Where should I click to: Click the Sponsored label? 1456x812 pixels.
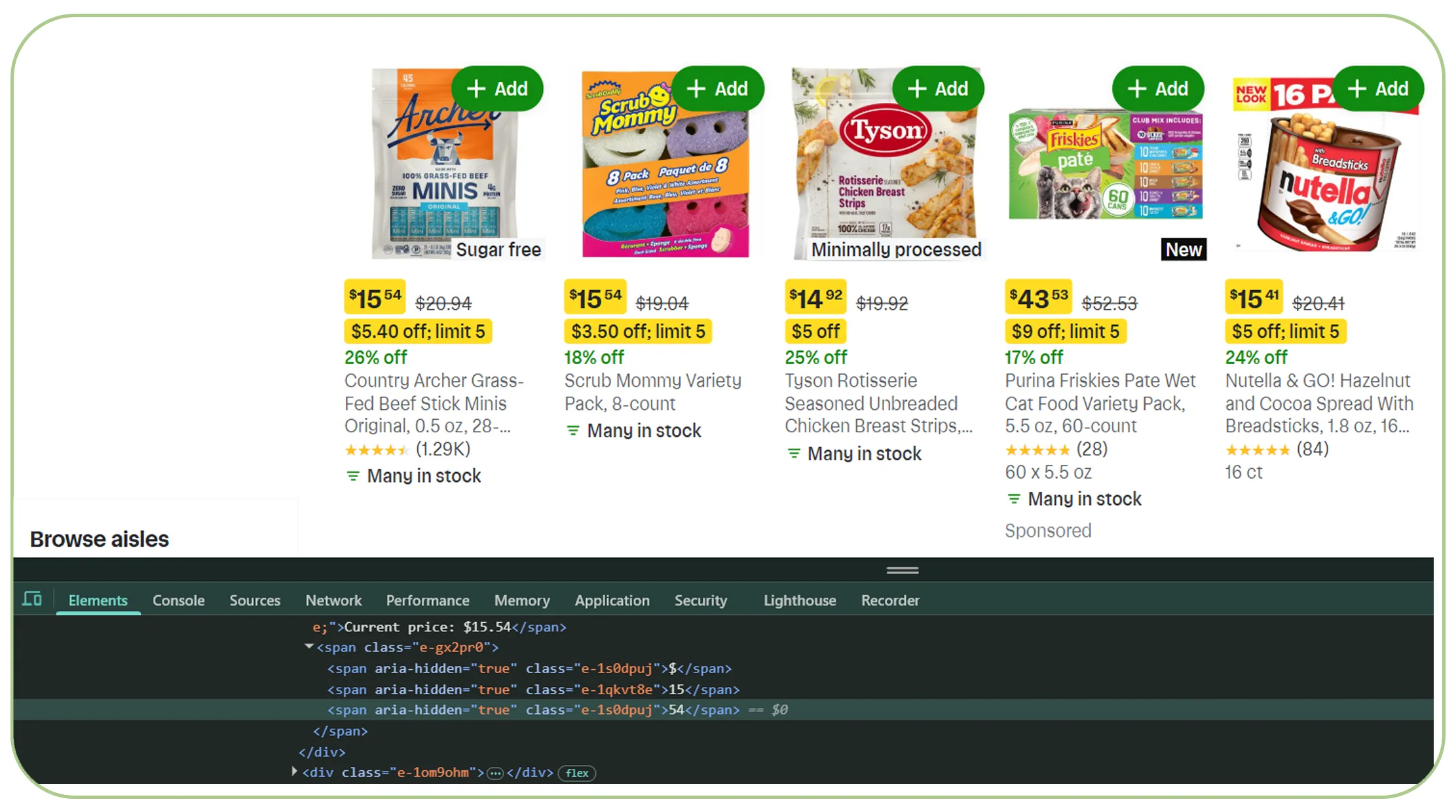pyautogui.click(x=1048, y=530)
